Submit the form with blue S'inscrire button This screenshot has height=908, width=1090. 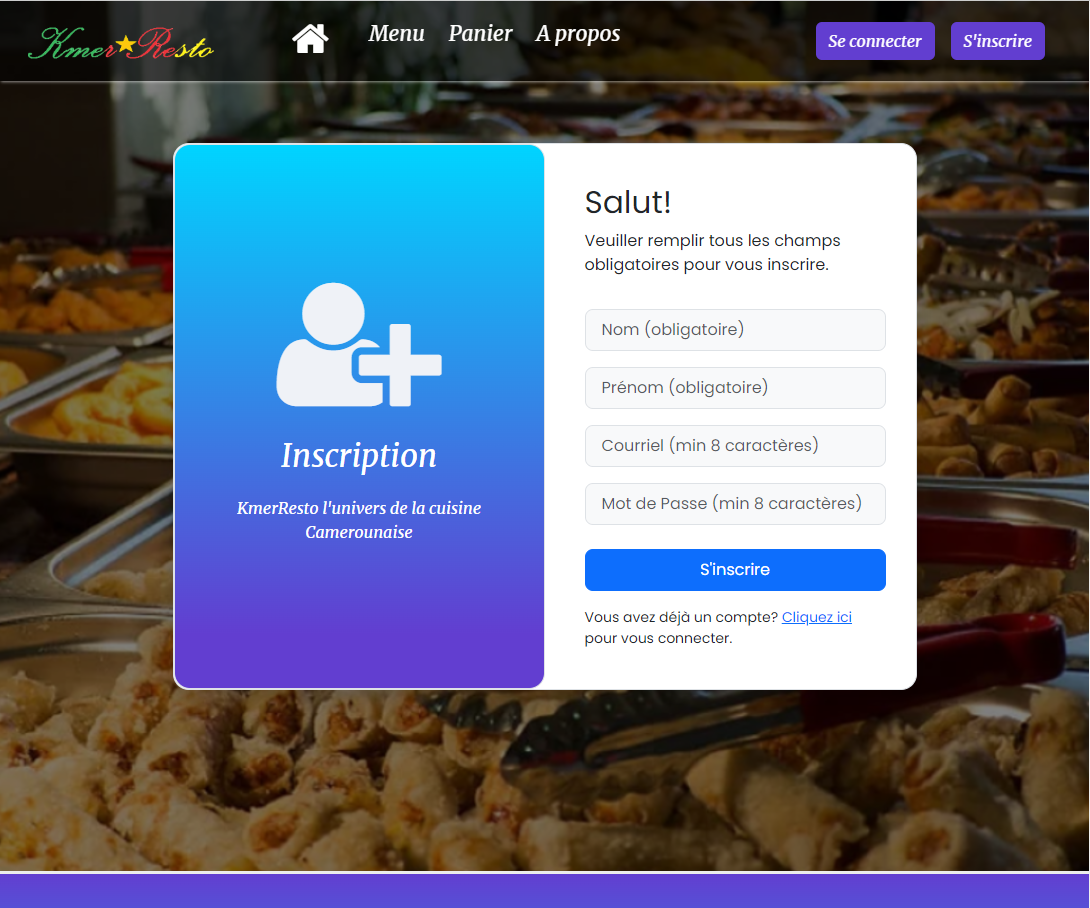coord(735,570)
